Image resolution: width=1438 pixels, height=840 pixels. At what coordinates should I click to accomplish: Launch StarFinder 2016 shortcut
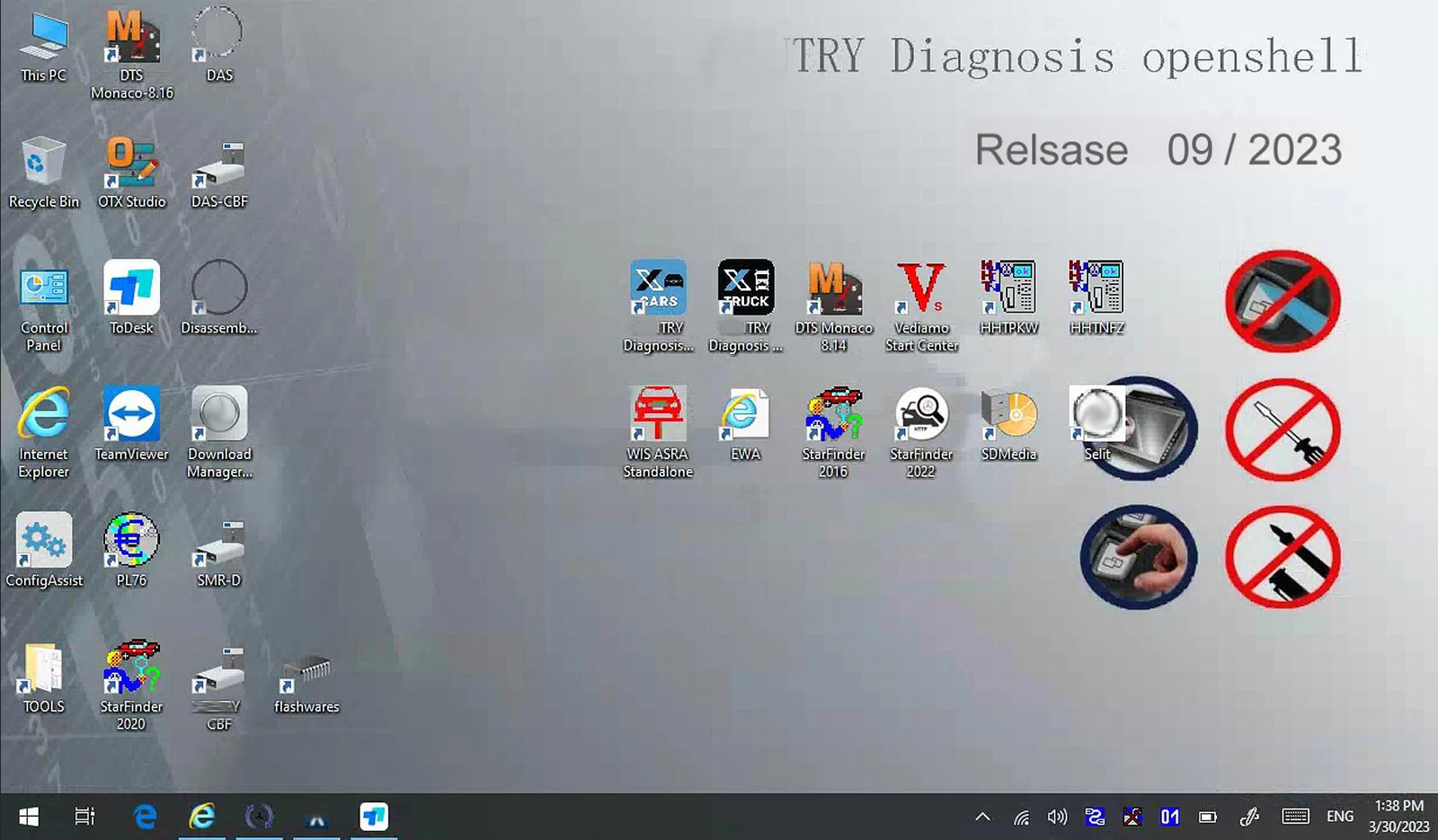833,432
